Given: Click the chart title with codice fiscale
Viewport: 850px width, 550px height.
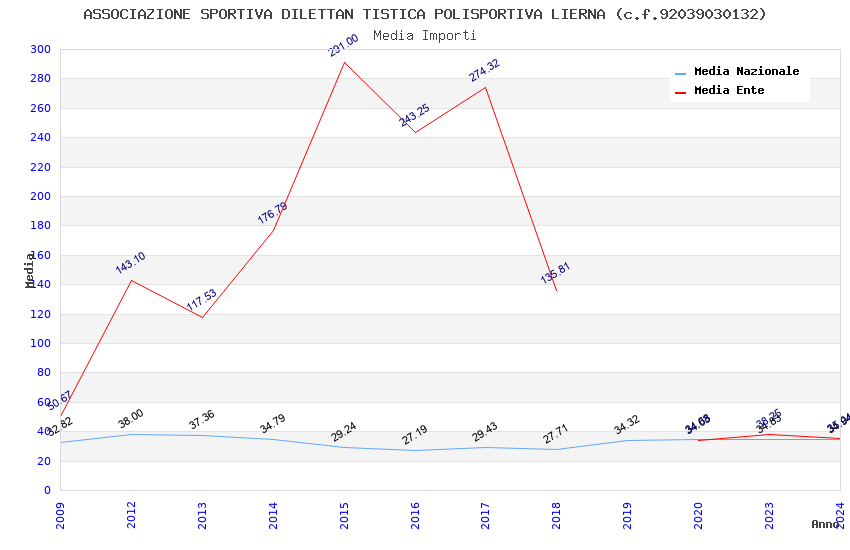Looking at the screenshot, I should tap(425, 14).
